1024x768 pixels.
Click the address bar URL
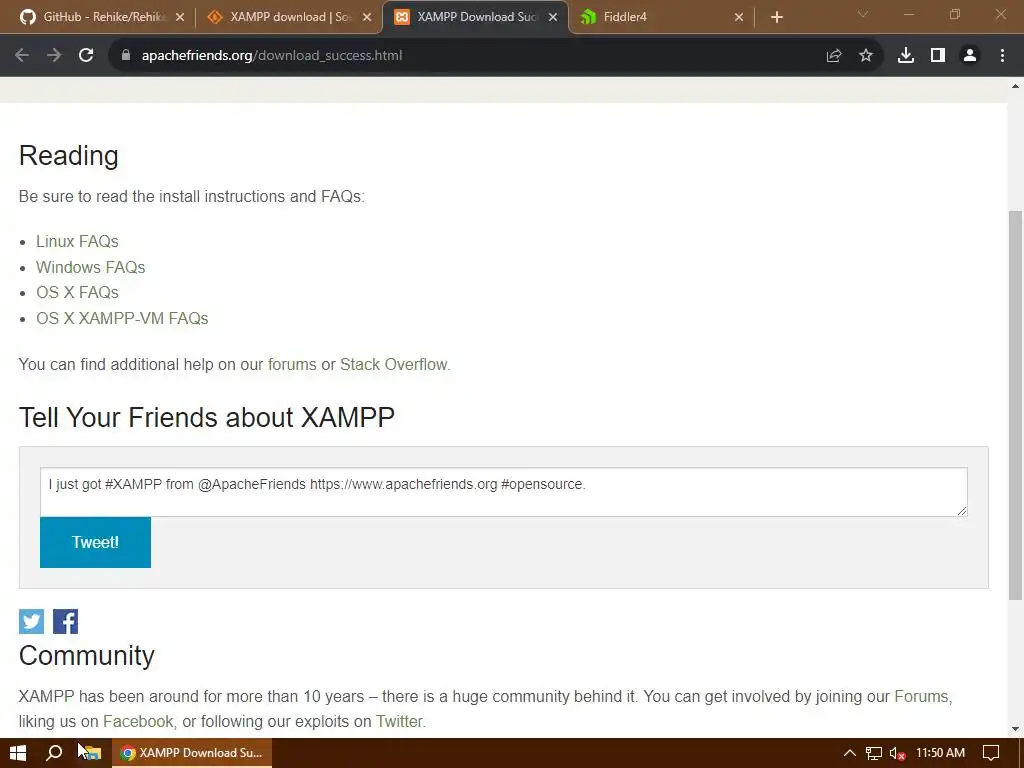[272, 56]
